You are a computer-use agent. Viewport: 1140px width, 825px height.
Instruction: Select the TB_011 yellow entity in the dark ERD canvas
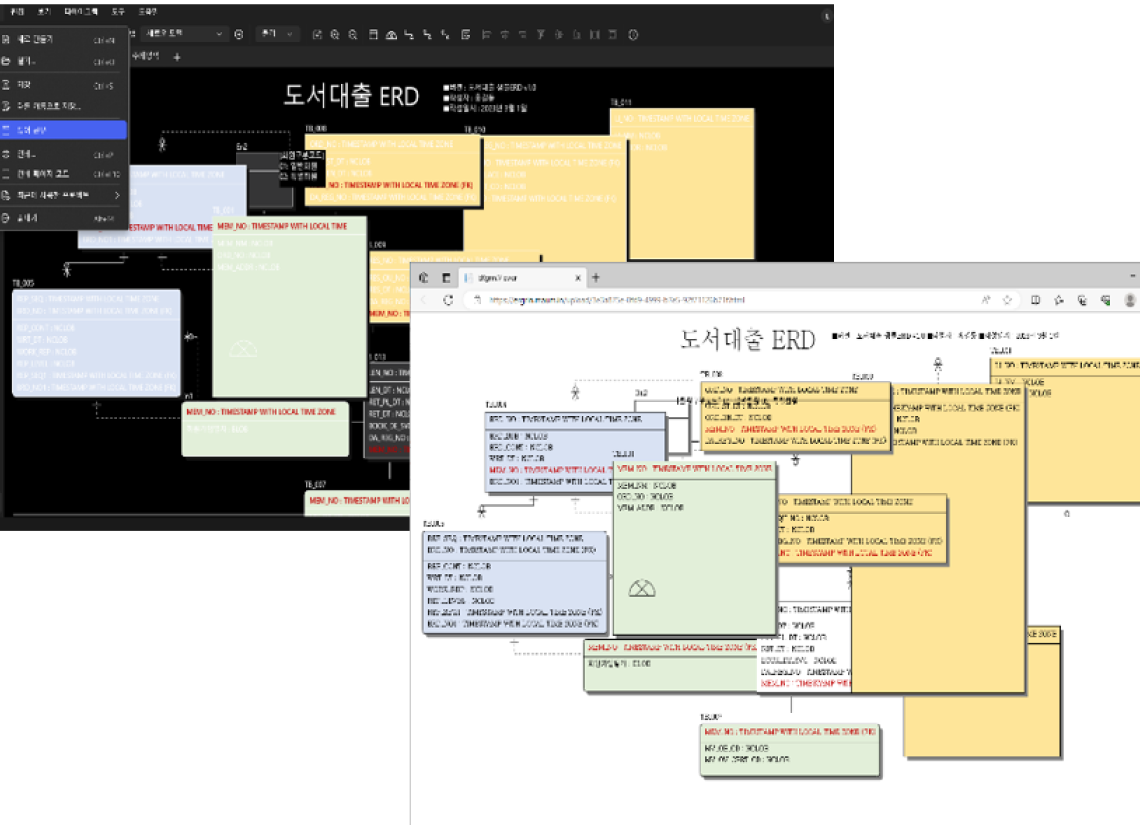tap(681, 185)
